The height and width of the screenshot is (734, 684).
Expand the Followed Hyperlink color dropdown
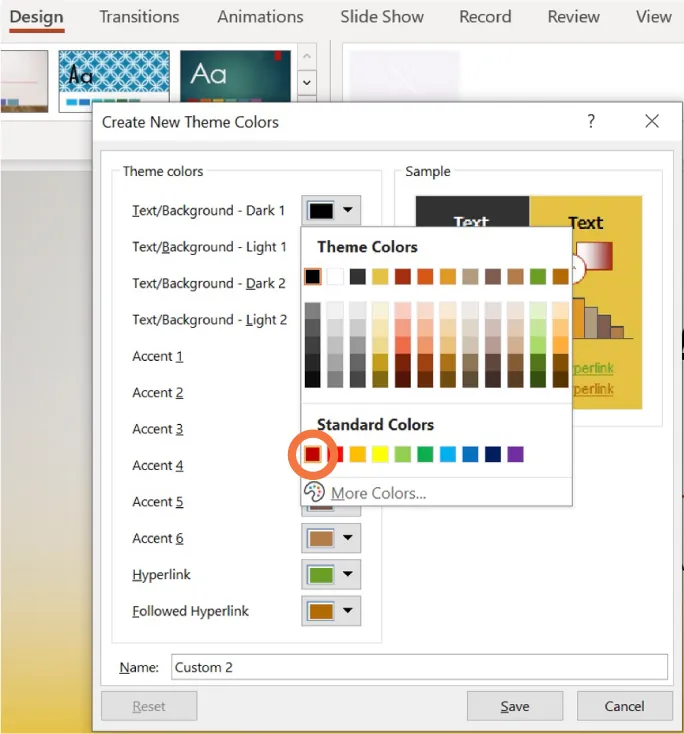[331, 611]
